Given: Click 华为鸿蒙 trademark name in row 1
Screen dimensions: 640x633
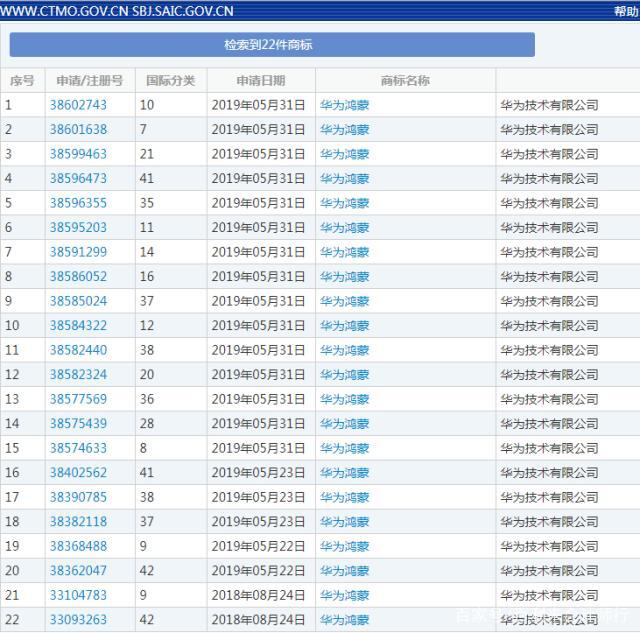Looking at the screenshot, I should [x=344, y=105].
